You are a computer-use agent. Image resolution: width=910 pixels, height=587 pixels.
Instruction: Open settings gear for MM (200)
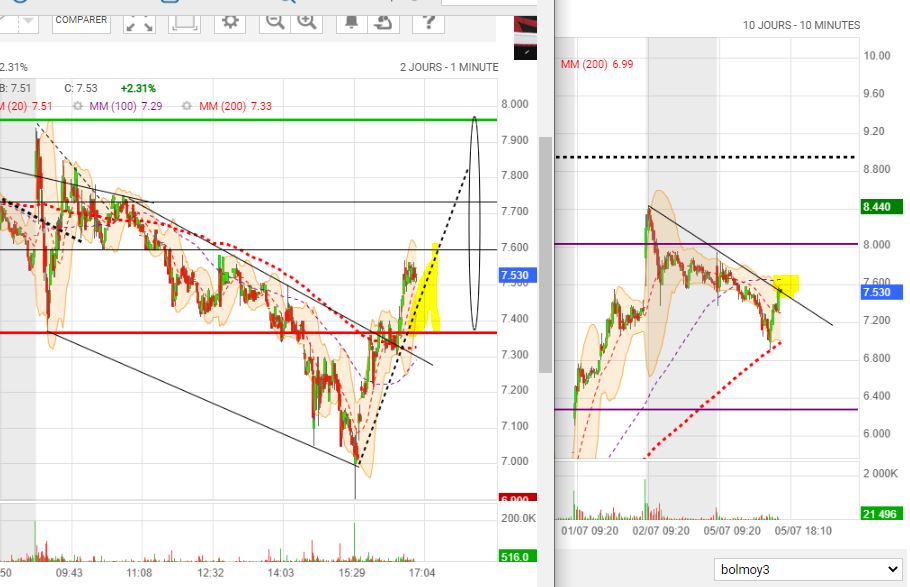pos(186,106)
